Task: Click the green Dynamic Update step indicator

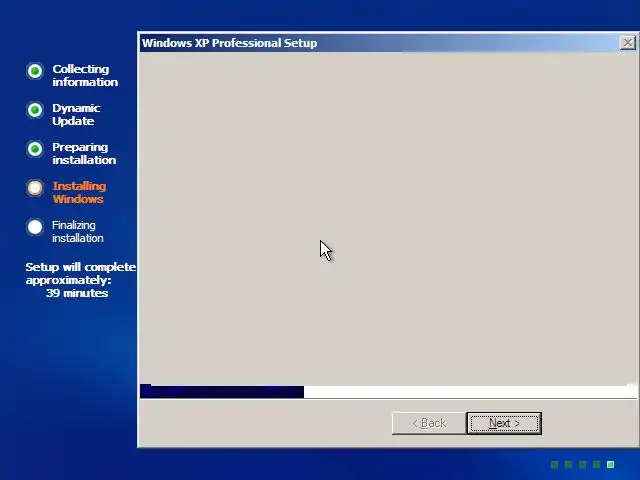Action: pos(35,110)
